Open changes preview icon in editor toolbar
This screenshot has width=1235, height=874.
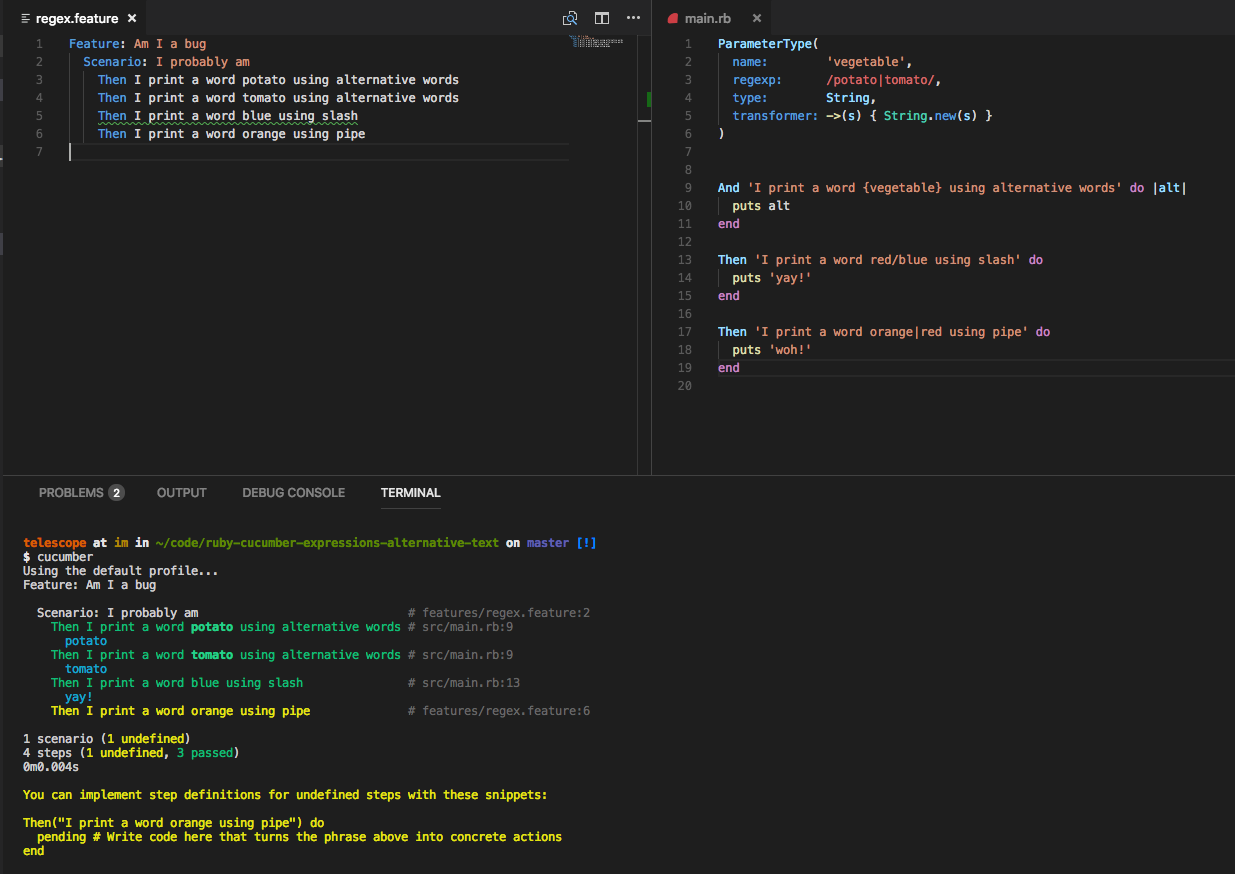pos(570,18)
